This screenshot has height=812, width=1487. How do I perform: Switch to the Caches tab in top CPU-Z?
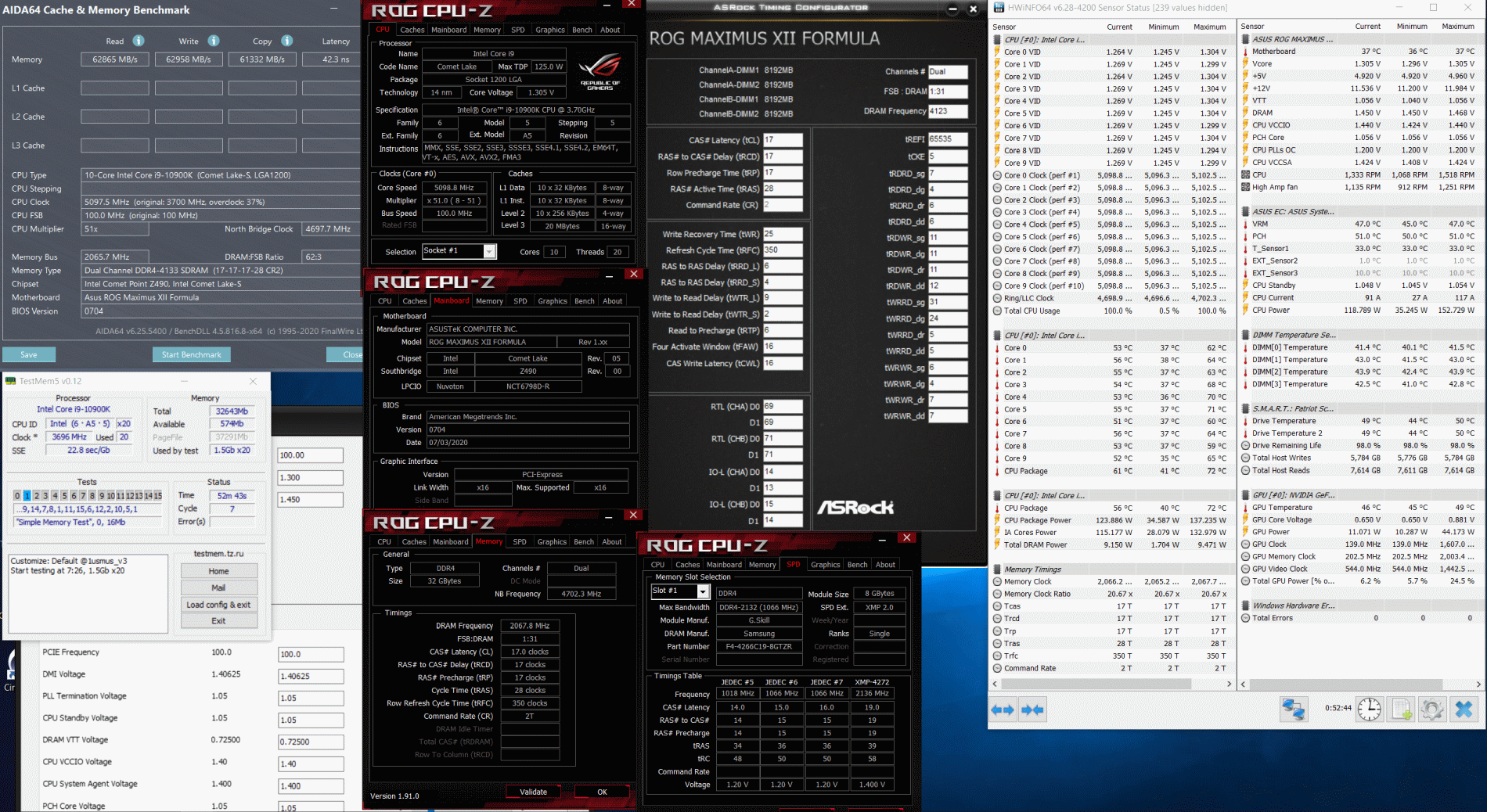(x=412, y=30)
